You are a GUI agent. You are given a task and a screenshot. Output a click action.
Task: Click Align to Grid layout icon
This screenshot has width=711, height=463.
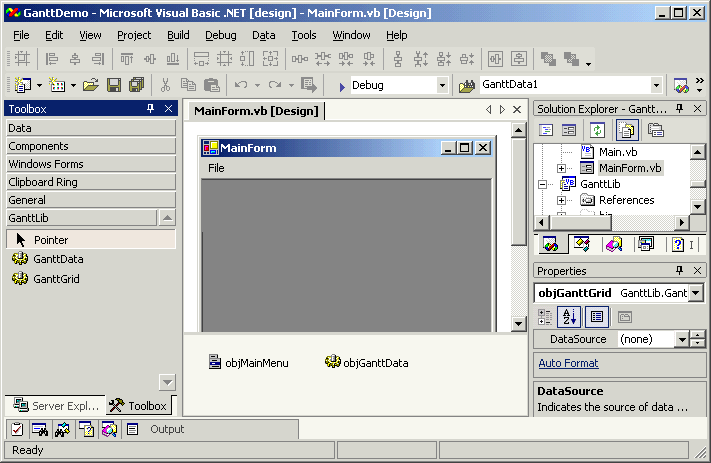tap(22, 59)
